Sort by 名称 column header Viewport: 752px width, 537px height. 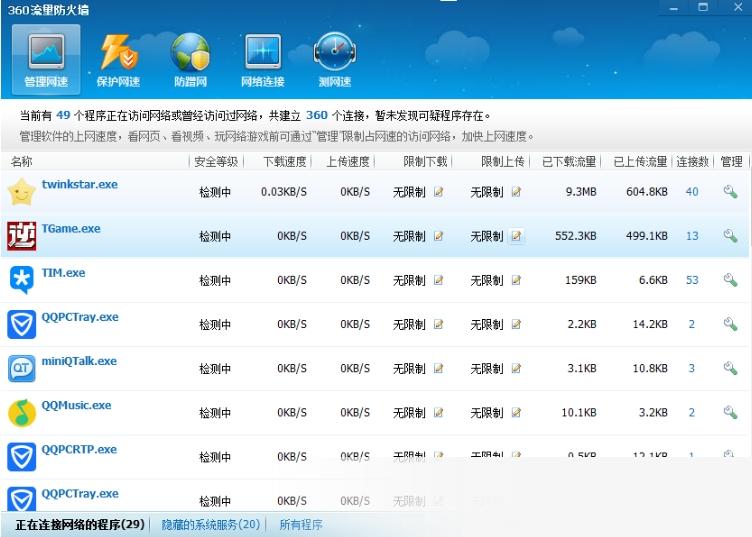22,162
